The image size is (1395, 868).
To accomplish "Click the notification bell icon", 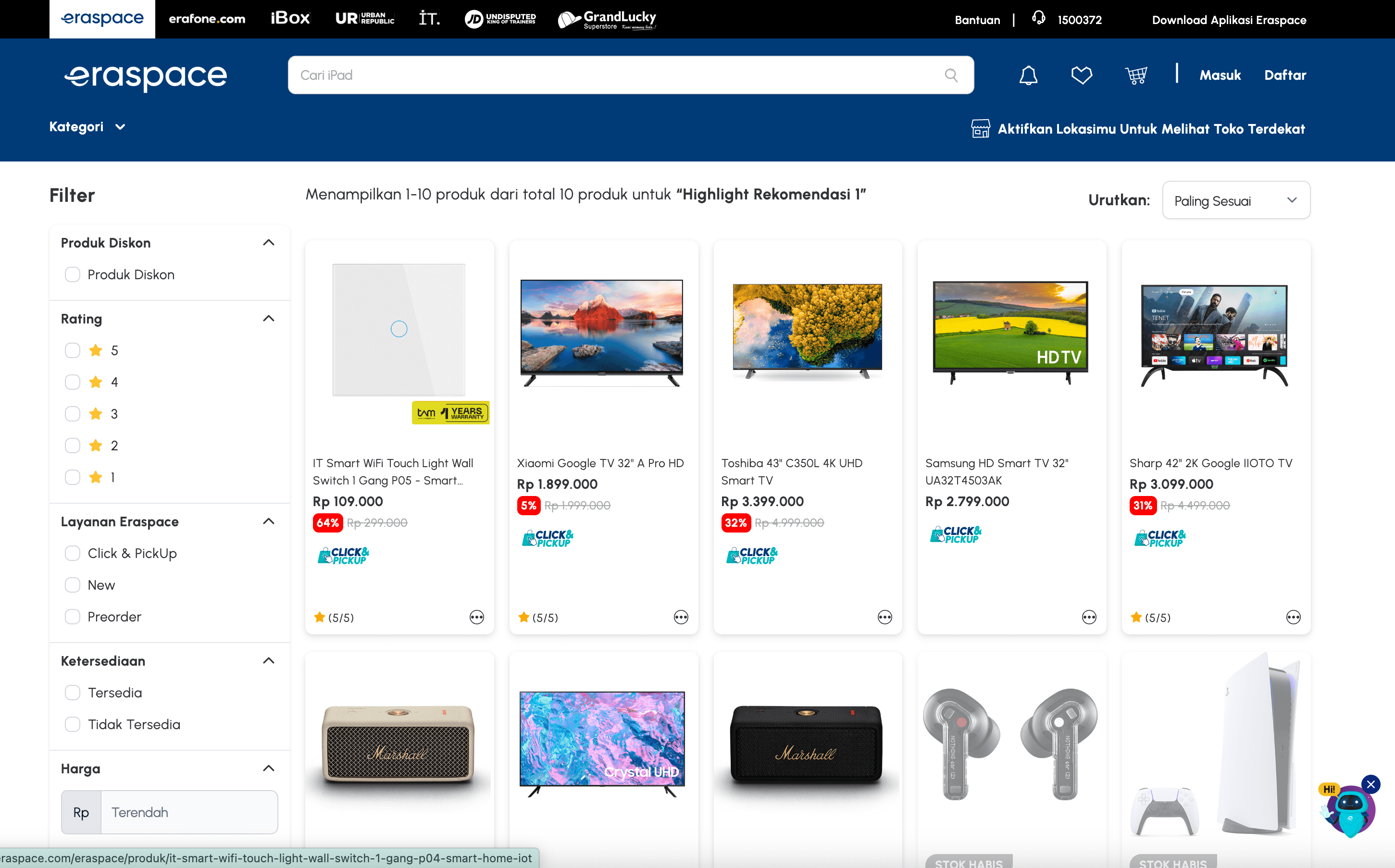I will [1028, 75].
